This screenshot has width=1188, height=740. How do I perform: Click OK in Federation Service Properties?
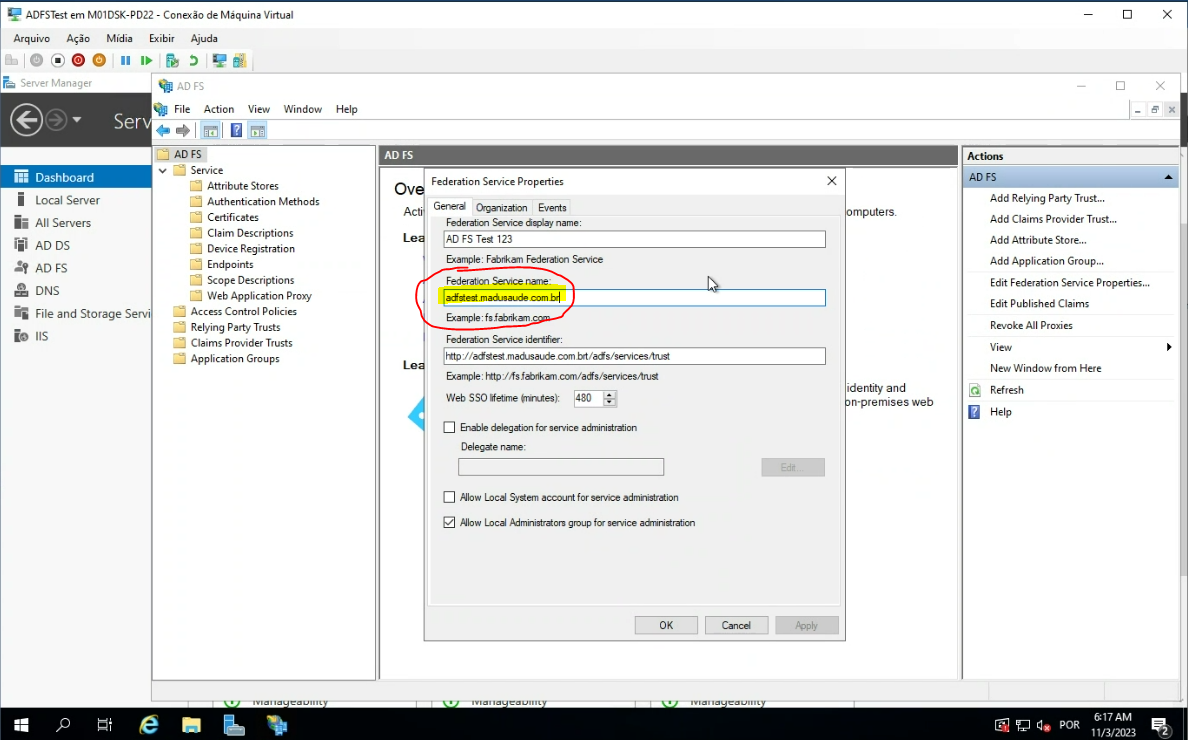coord(666,625)
